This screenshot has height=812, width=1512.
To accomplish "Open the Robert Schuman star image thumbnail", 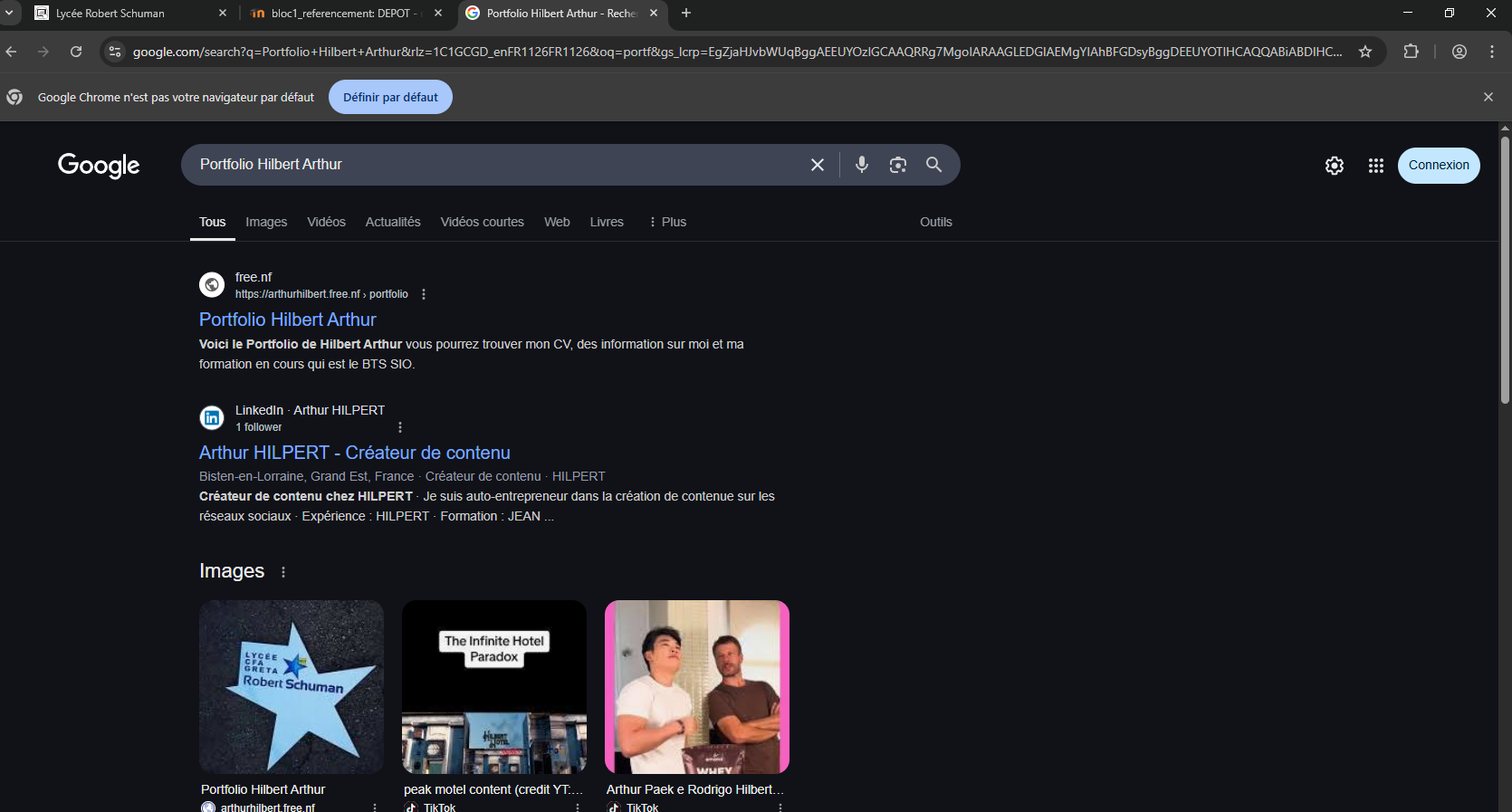I will [292, 687].
